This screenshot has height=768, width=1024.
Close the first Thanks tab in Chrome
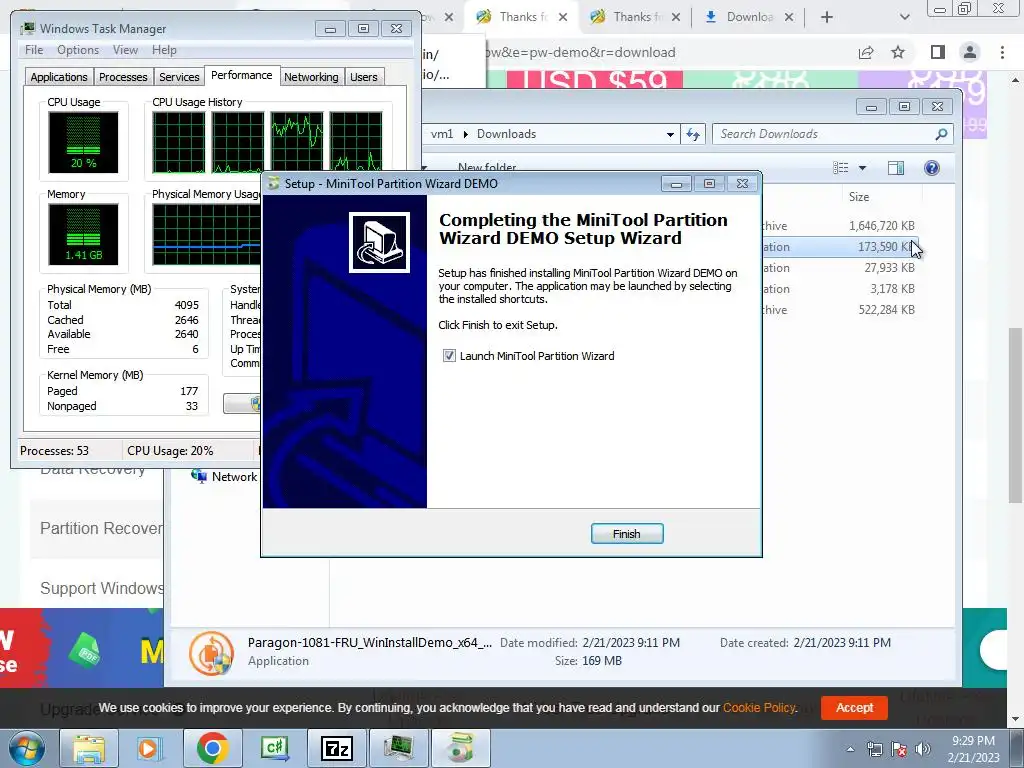point(563,18)
